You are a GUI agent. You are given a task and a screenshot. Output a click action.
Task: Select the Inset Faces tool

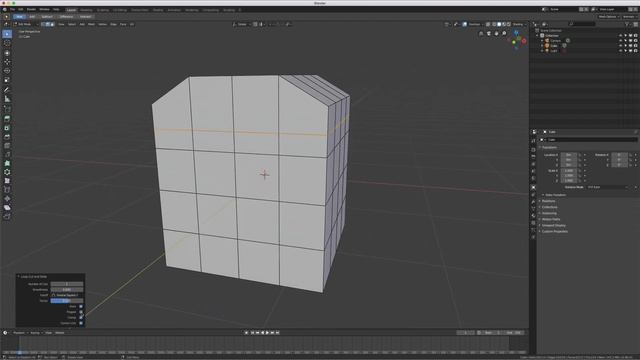click(7, 128)
